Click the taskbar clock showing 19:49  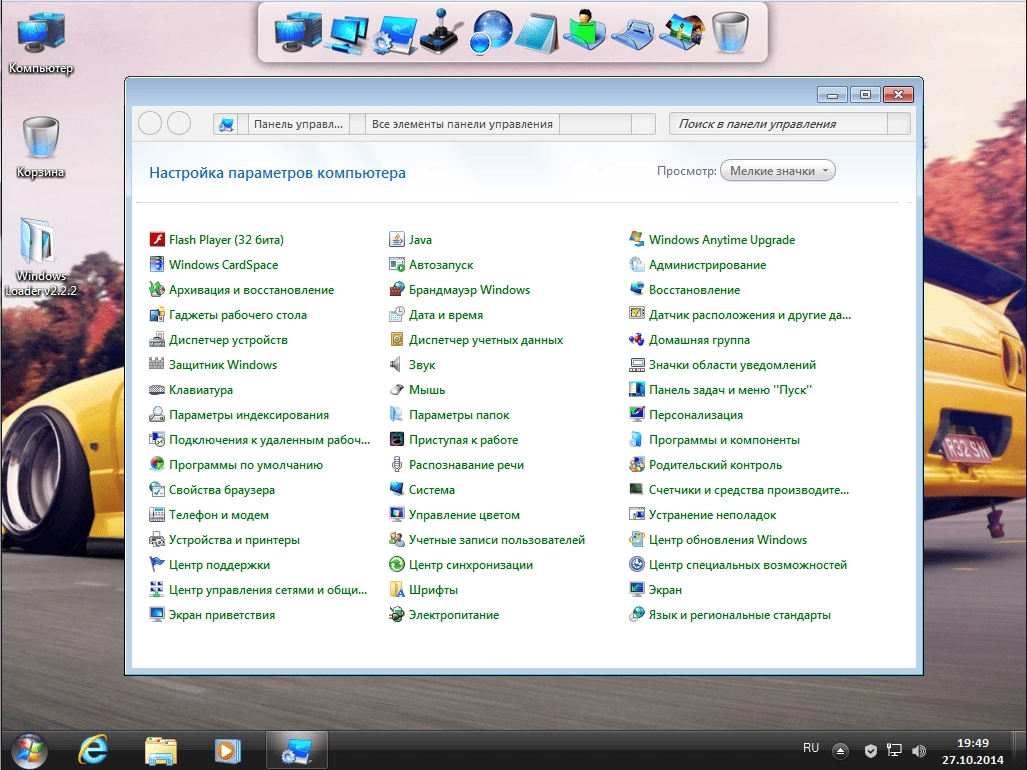pyautogui.click(x=973, y=751)
